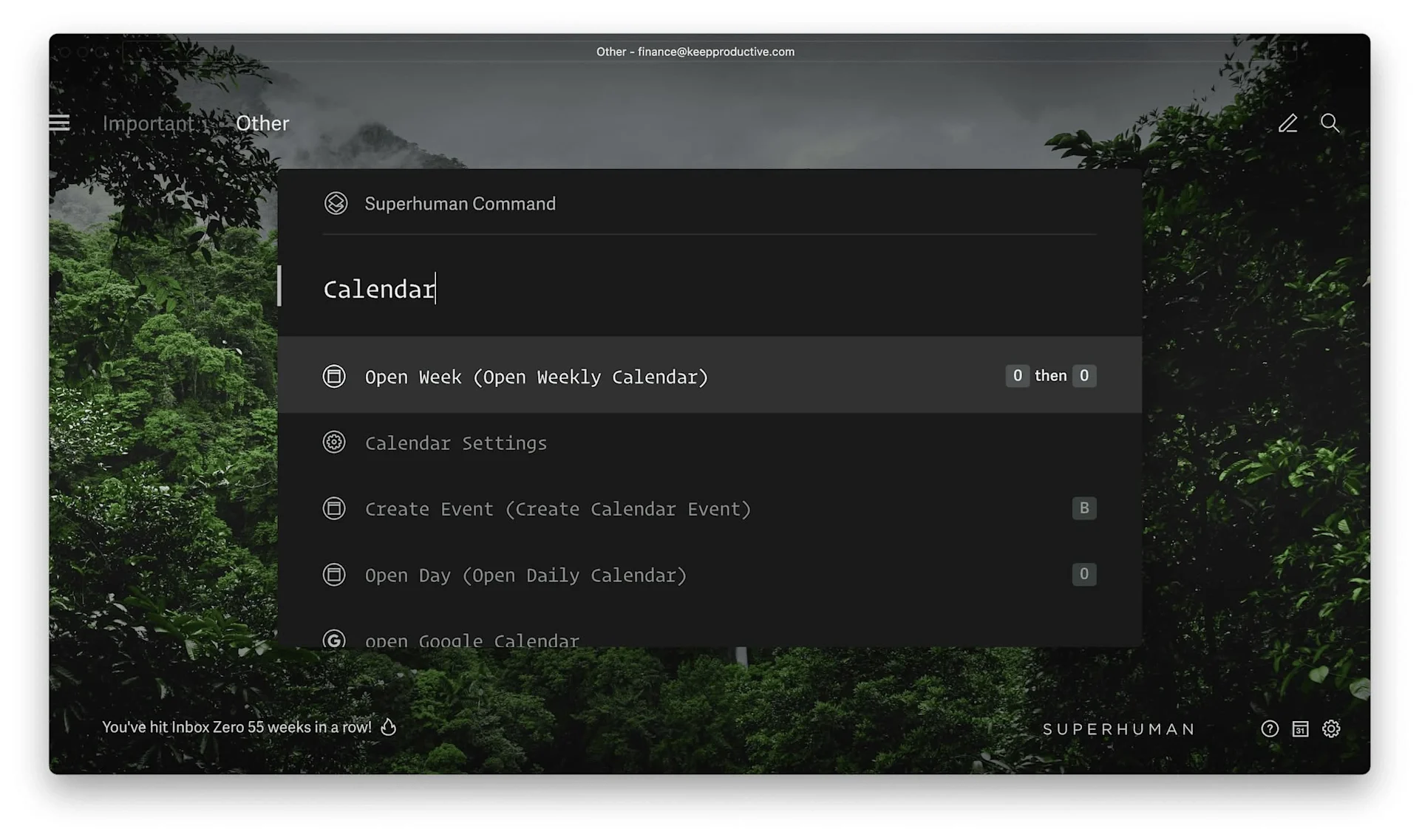Open the compose pencil icon
Viewport: 1419px width, 840px height.
[x=1287, y=123]
